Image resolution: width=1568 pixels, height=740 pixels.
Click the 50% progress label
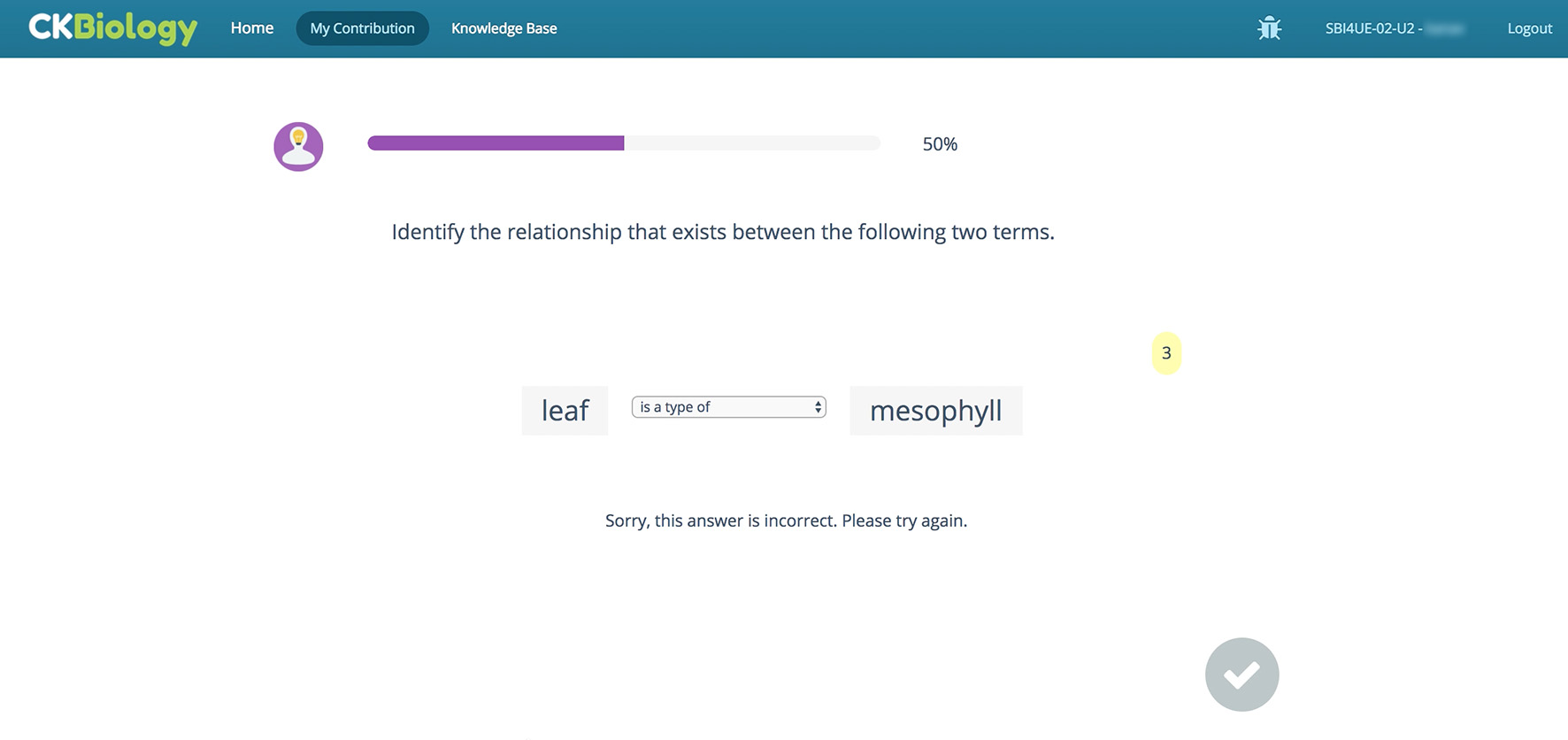coord(940,144)
